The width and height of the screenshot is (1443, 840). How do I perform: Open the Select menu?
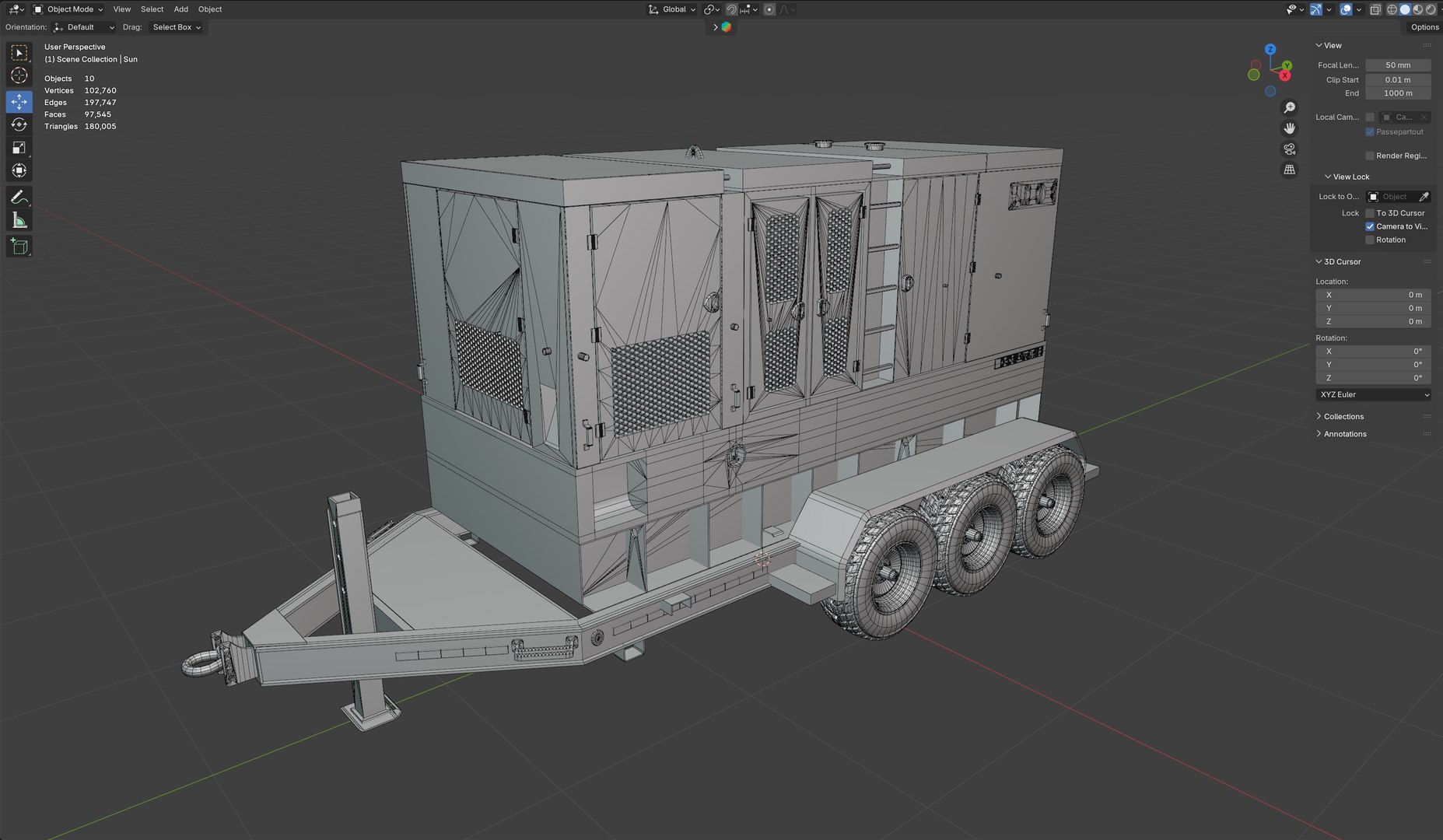point(152,9)
